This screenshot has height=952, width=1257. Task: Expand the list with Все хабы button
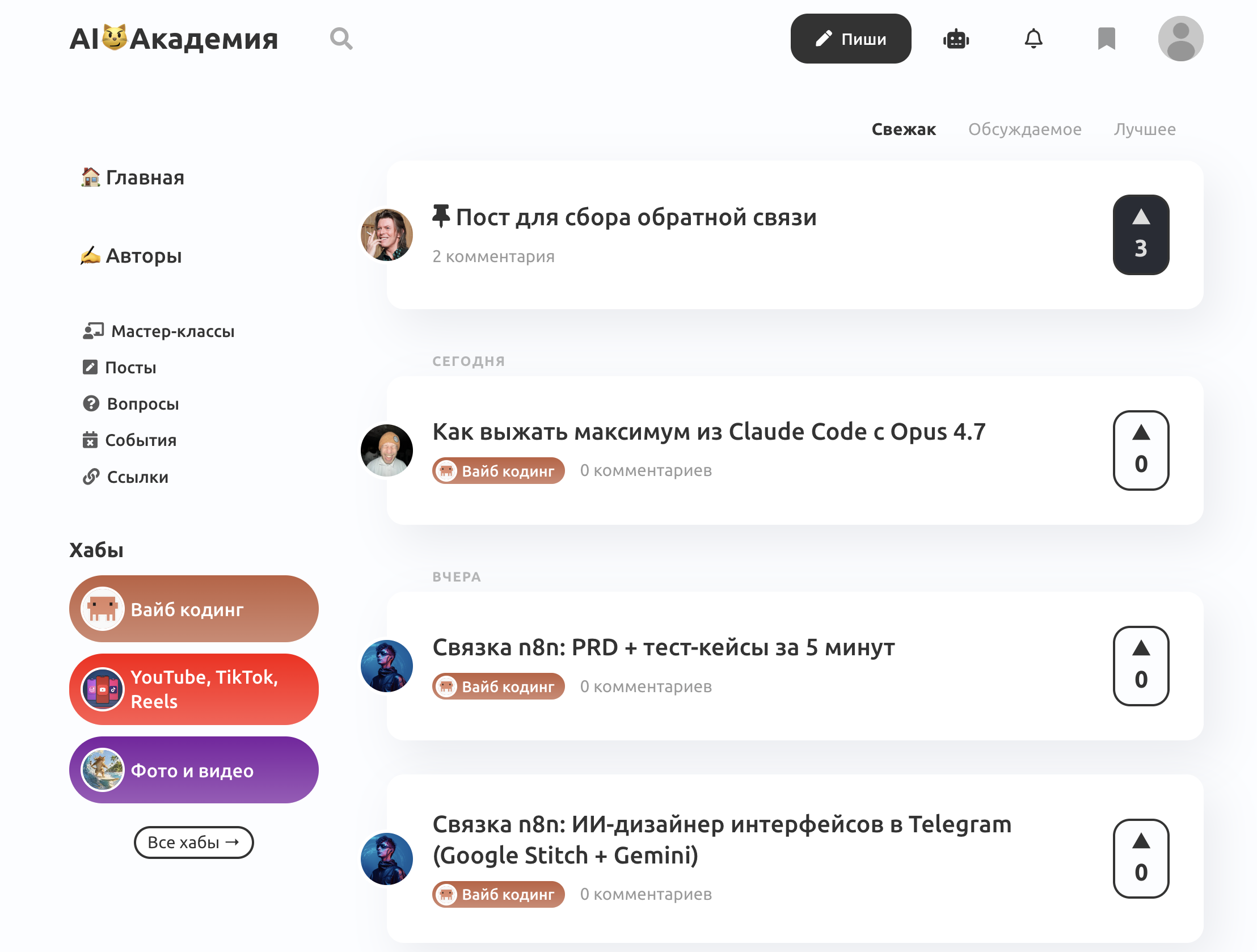coord(193,842)
